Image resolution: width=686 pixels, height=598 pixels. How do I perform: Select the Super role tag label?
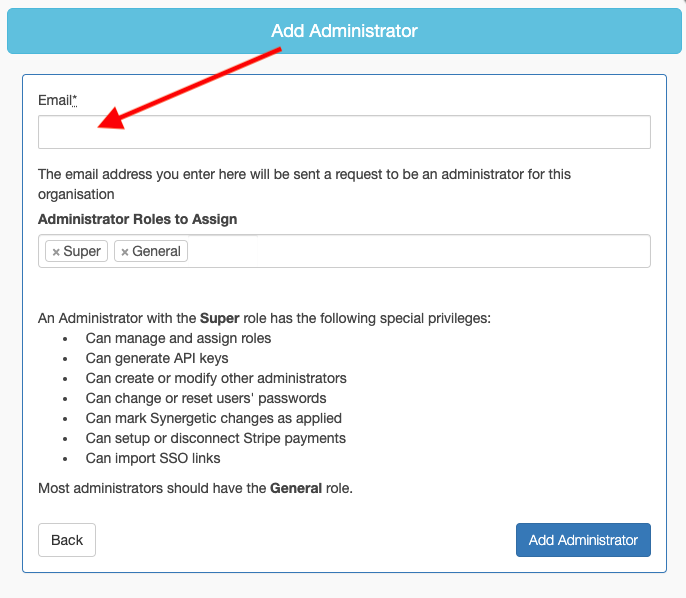[82, 251]
